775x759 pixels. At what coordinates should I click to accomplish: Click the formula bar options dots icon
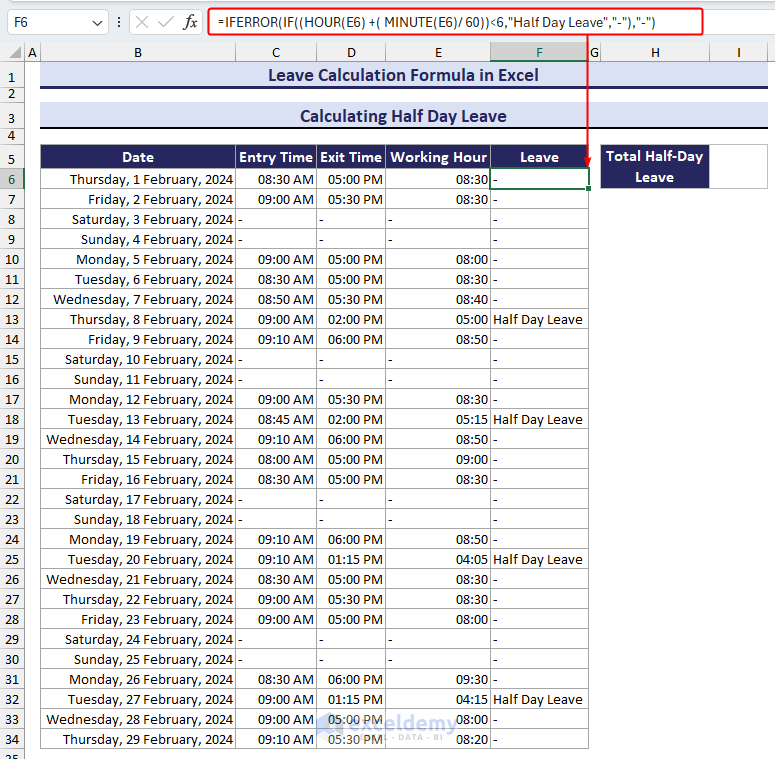[x=119, y=22]
